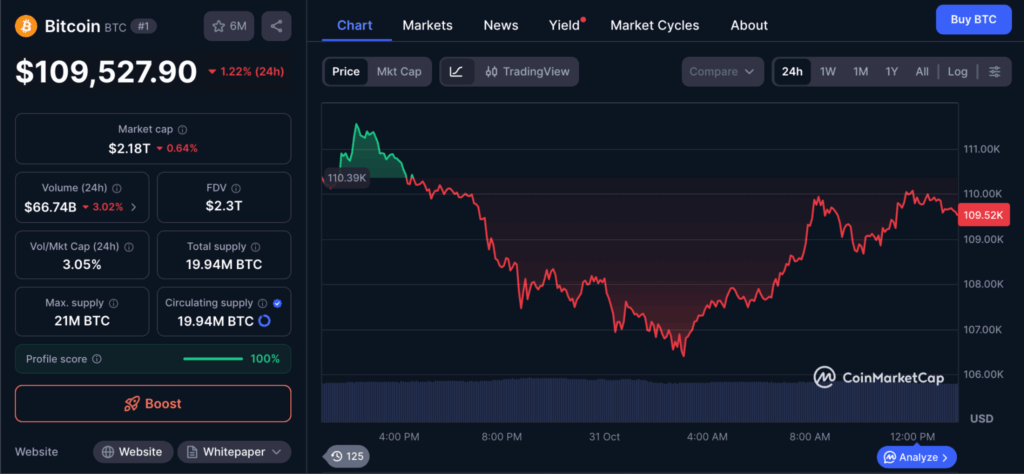Open the Market Cycles tab
This screenshot has height=474, width=1024.
click(654, 25)
